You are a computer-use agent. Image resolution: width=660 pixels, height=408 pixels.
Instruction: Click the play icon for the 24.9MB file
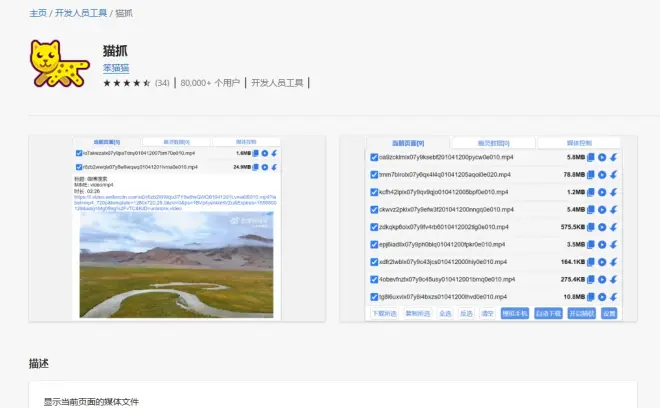point(264,167)
